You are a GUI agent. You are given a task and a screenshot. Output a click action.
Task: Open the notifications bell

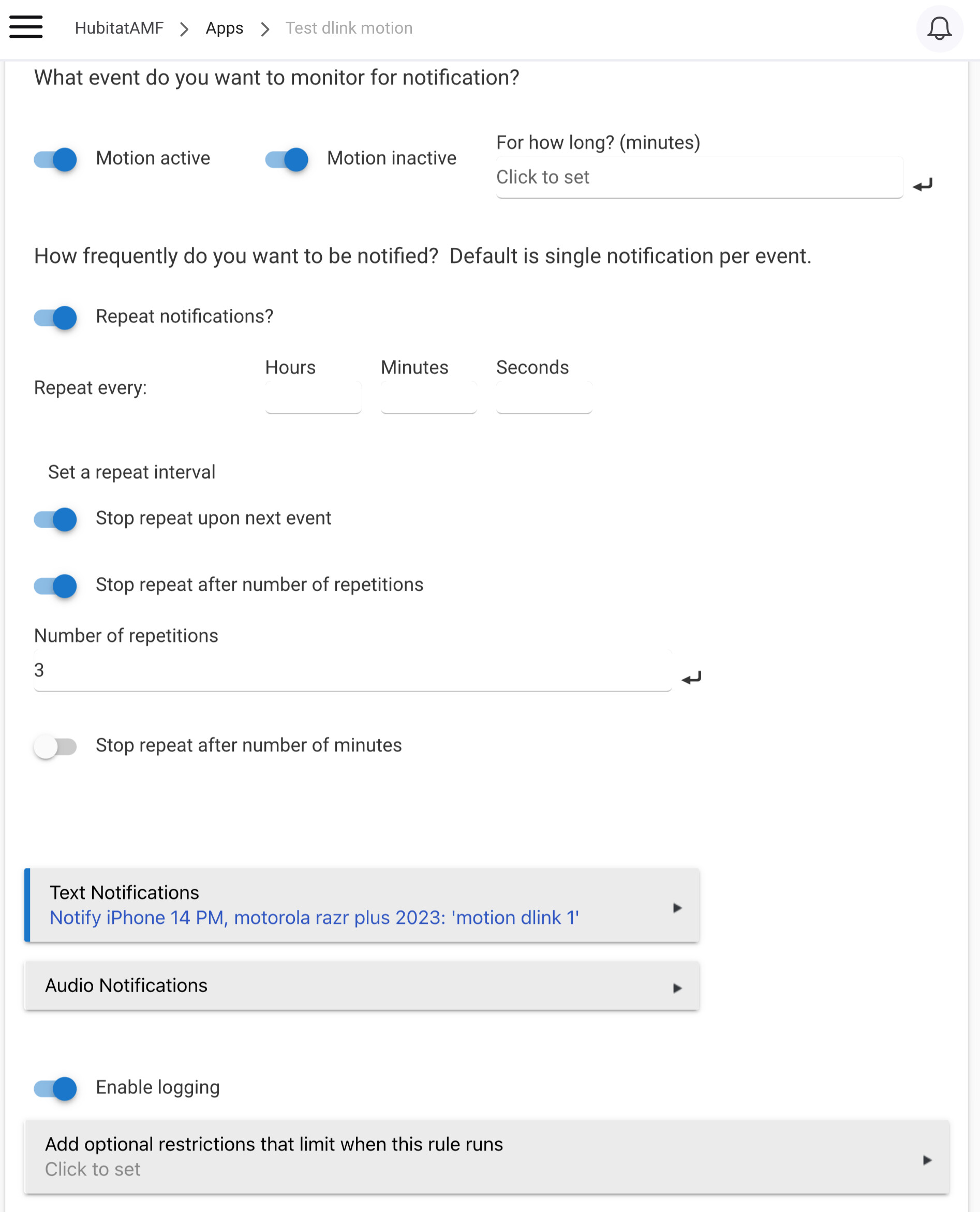[x=940, y=28]
